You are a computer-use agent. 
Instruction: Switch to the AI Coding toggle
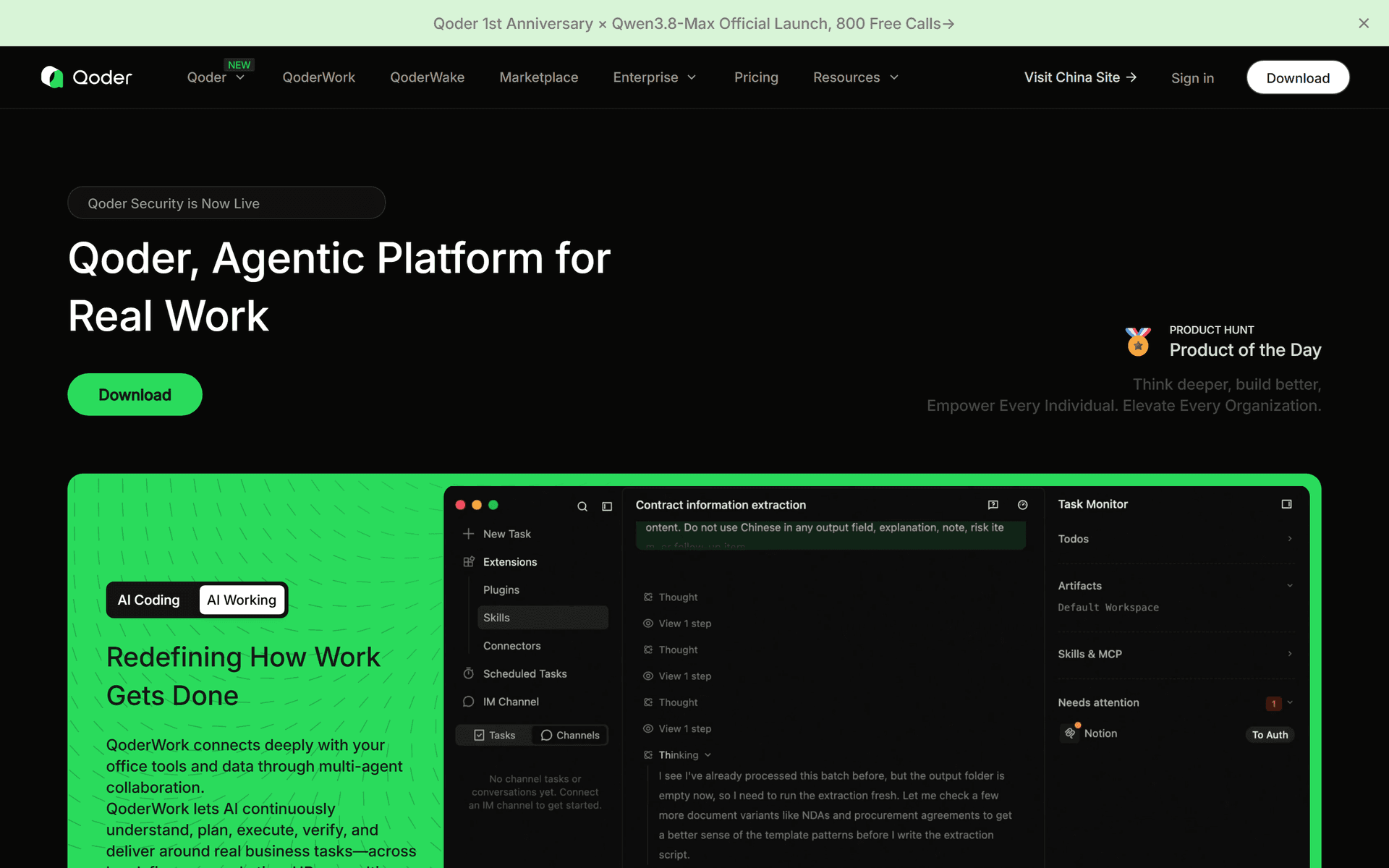tap(149, 600)
